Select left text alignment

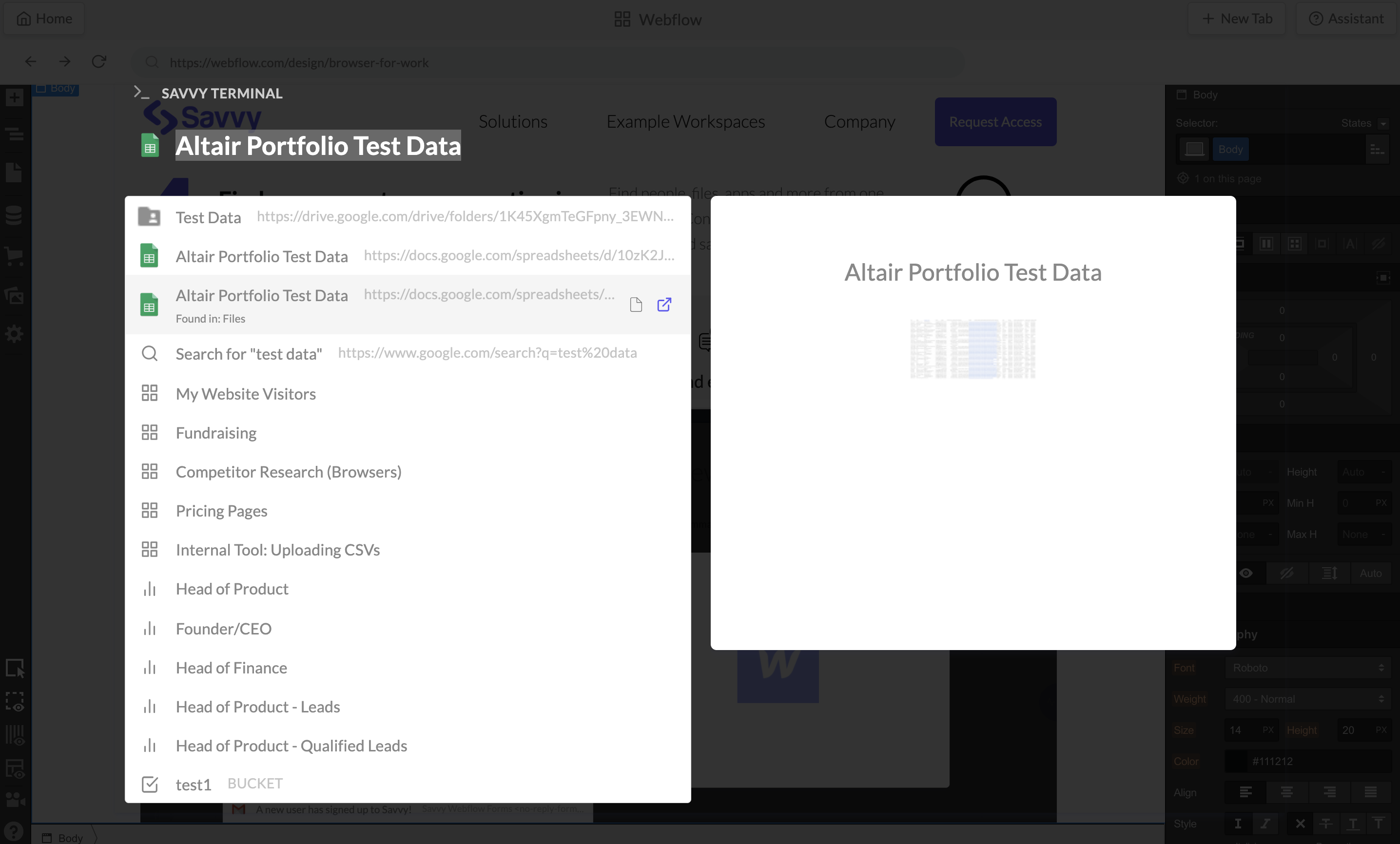click(x=1245, y=792)
